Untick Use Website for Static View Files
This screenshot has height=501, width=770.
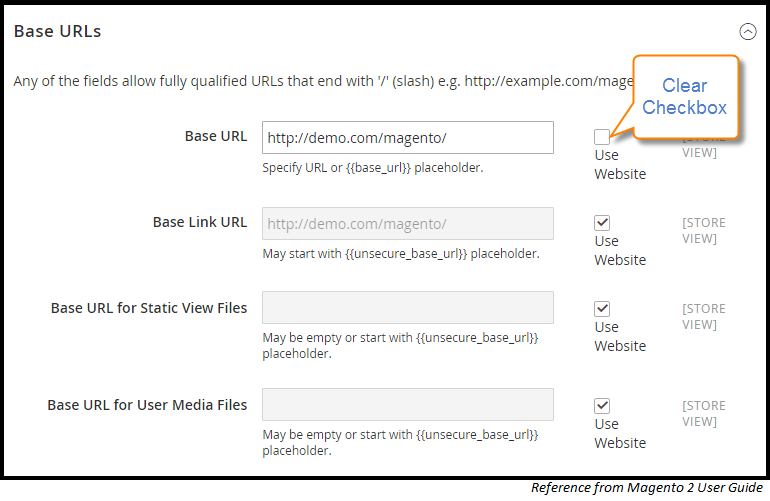602,309
